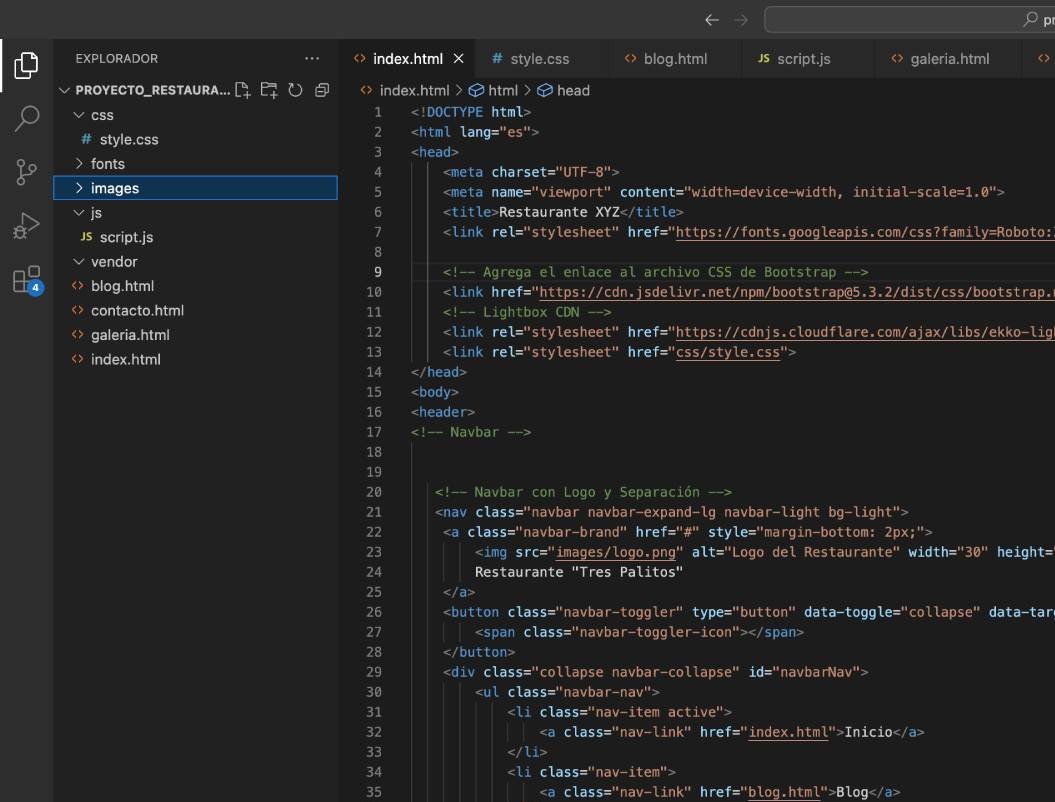Viewport: 1055px width, 802px height.
Task: Click the New File icon in Explorer
Action: click(x=241, y=89)
